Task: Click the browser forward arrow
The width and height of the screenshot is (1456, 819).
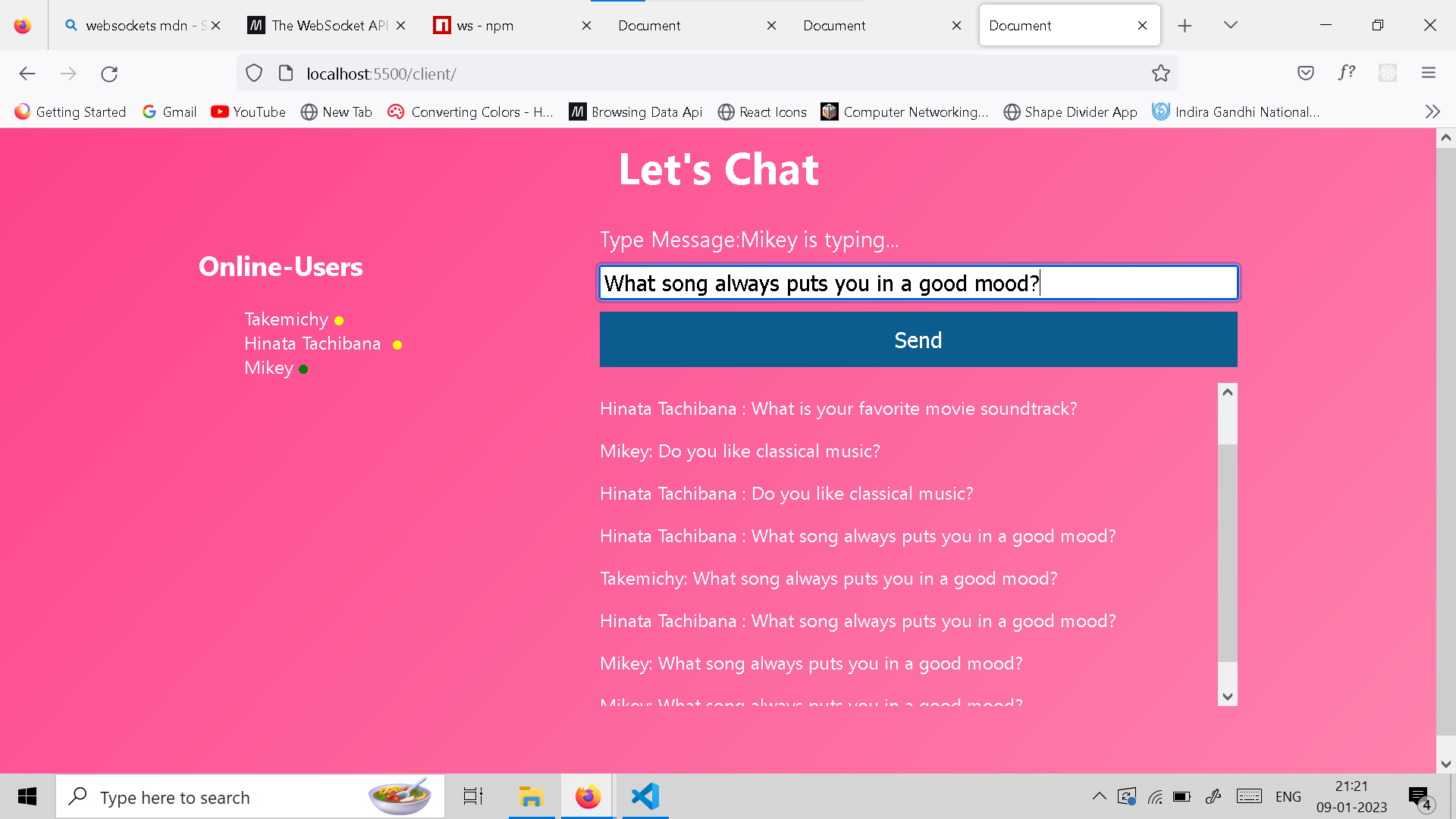Action: coord(68,74)
